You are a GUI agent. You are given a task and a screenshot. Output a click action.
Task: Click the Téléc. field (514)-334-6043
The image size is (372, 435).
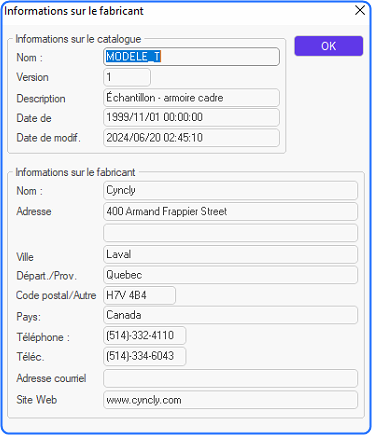(x=145, y=356)
